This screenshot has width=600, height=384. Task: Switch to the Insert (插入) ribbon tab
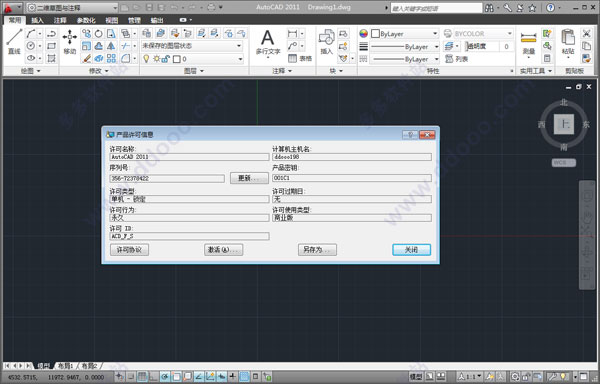37,20
